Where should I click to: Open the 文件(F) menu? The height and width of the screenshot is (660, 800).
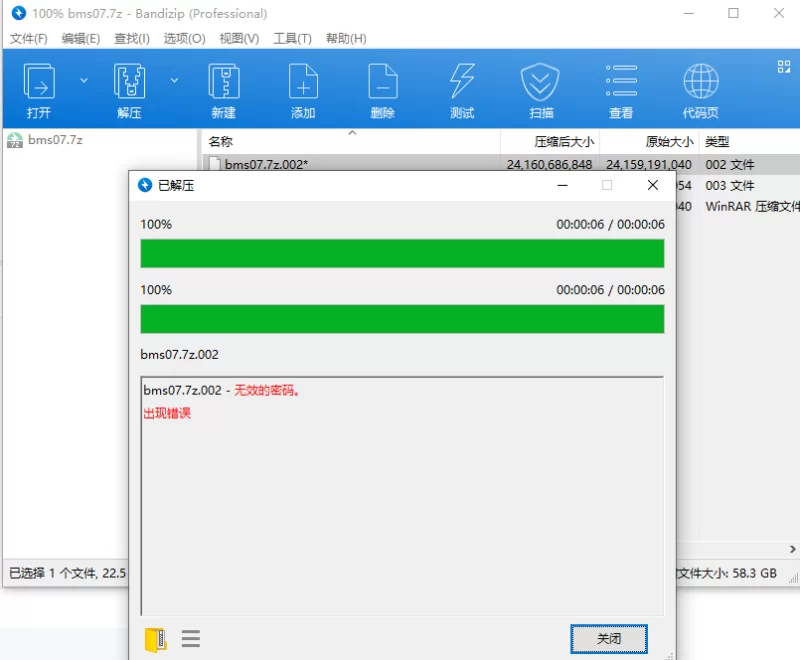click(x=29, y=39)
